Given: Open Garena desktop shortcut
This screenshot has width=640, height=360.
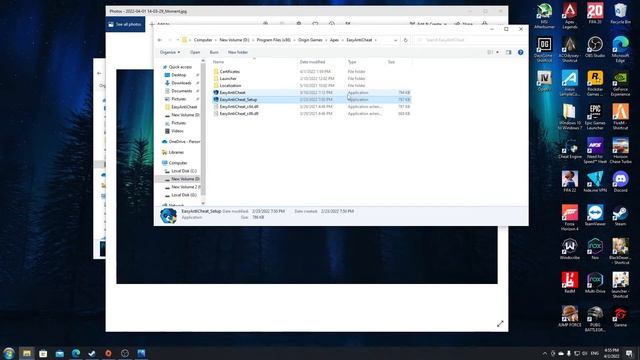Looking at the screenshot, I should pyautogui.click(x=620, y=316).
